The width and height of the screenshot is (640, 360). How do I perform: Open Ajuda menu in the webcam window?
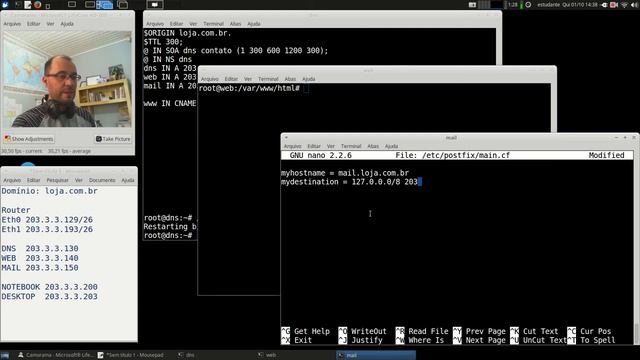67,24
